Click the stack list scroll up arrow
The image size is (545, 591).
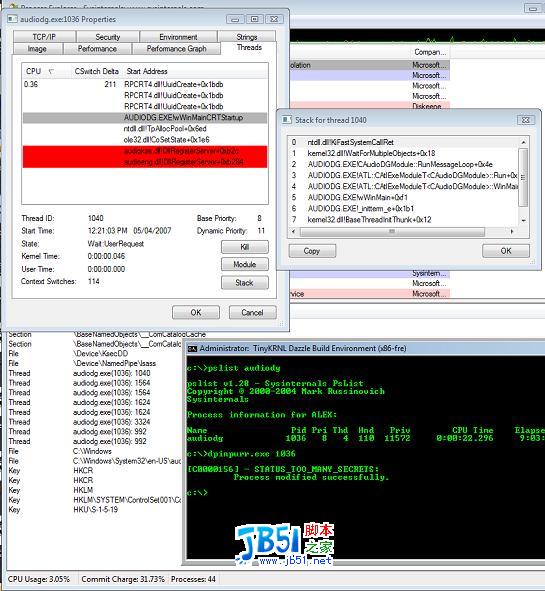pos(524,142)
